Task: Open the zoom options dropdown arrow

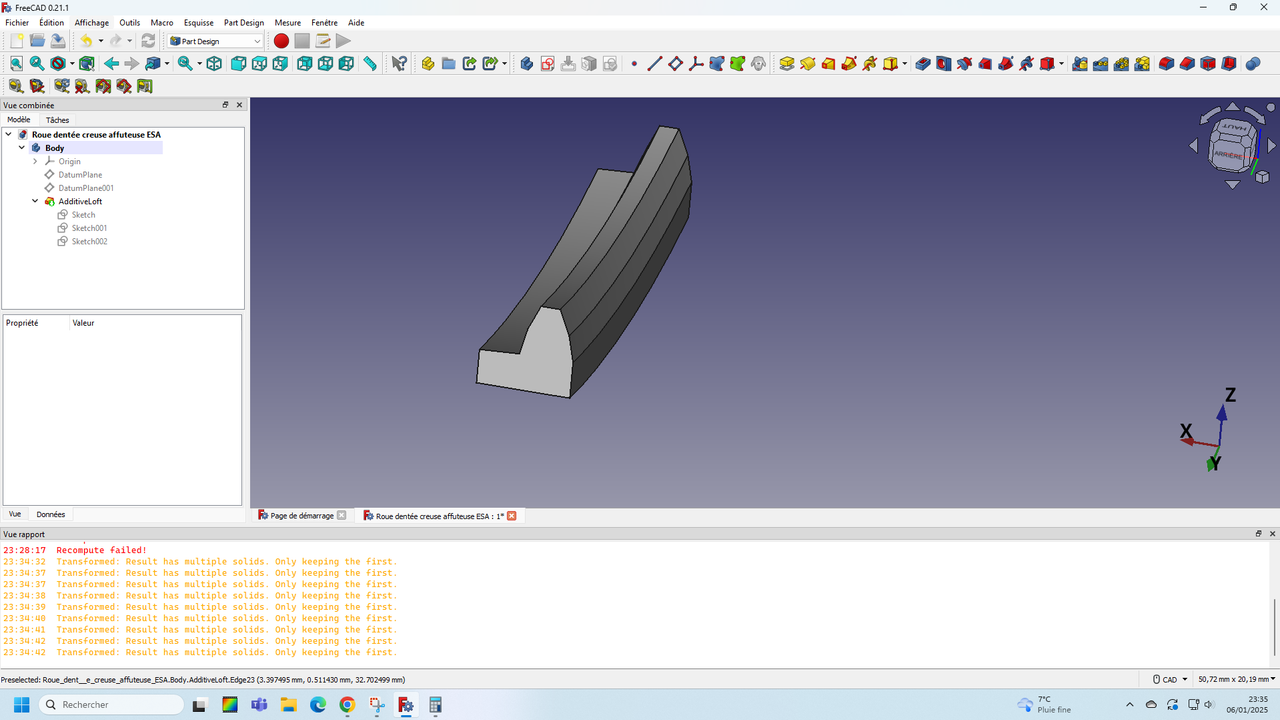Action: pos(200,64)
